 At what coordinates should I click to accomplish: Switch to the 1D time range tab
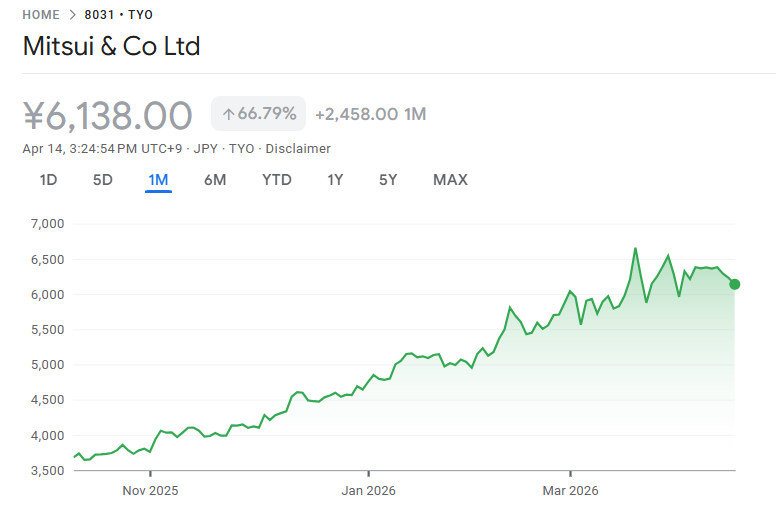(x=48, y=180)
